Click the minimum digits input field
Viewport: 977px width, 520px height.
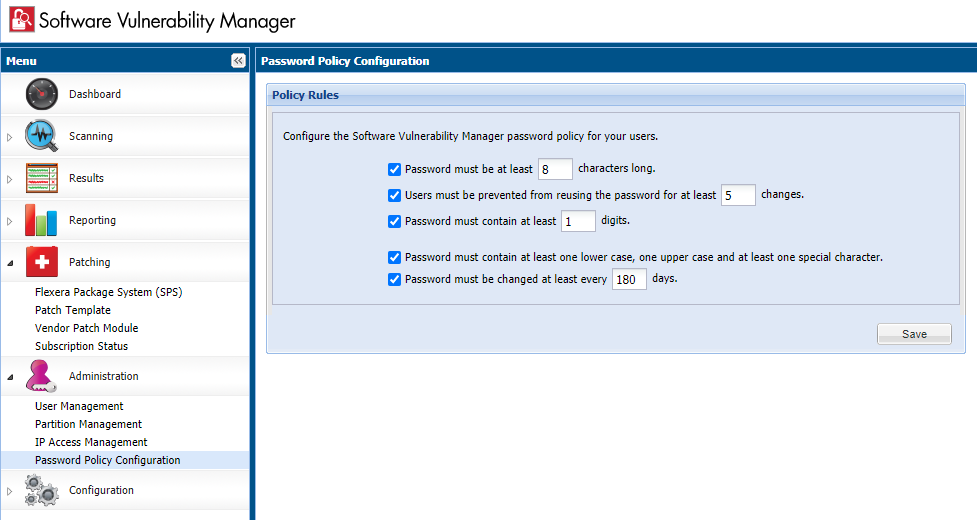[578, 221]
